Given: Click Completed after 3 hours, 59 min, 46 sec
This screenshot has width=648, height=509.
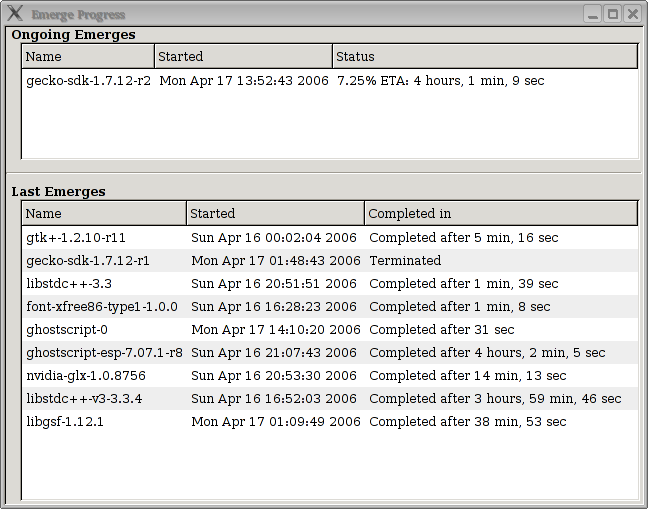Looking at the screenshot, I should coord(495,399).
